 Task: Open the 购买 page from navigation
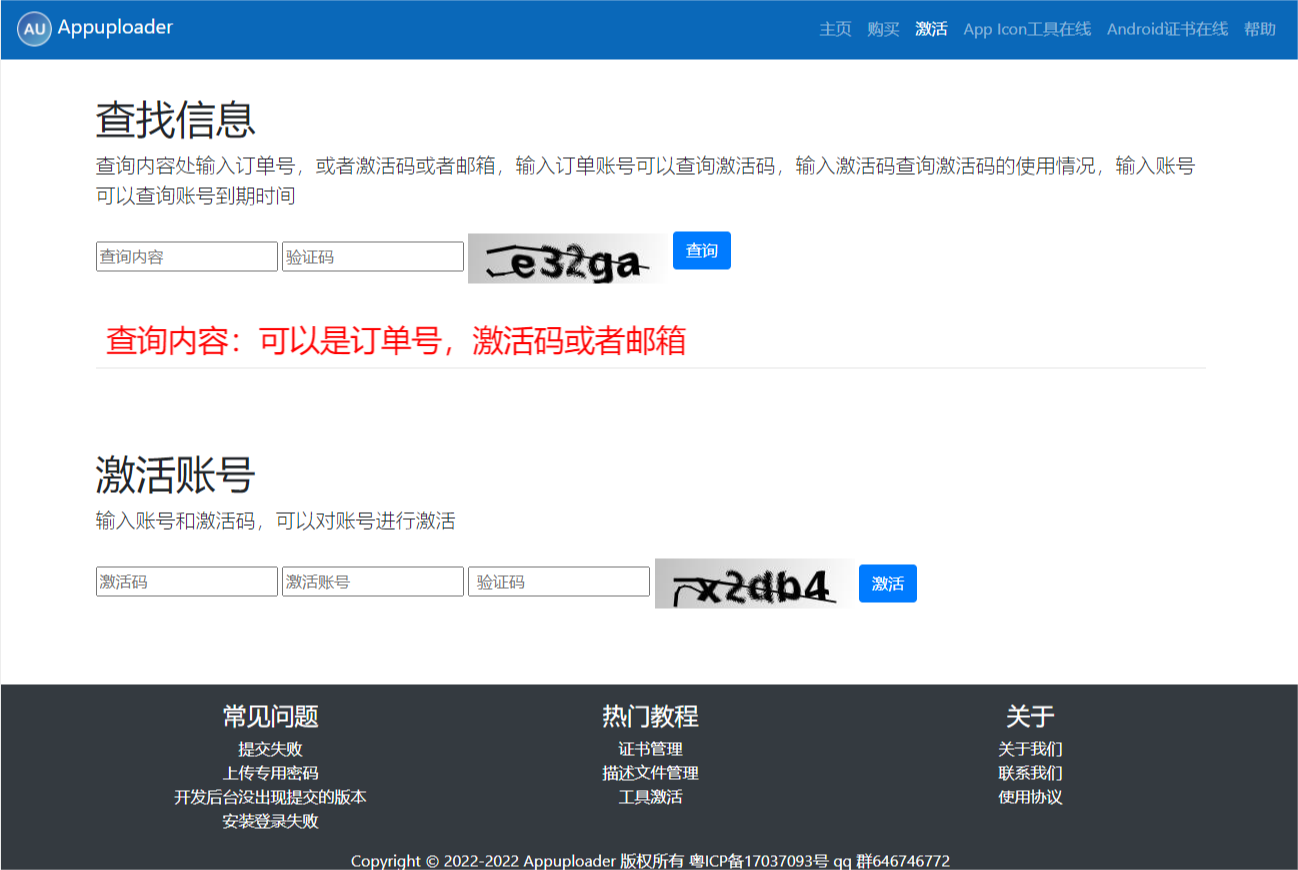883,29
